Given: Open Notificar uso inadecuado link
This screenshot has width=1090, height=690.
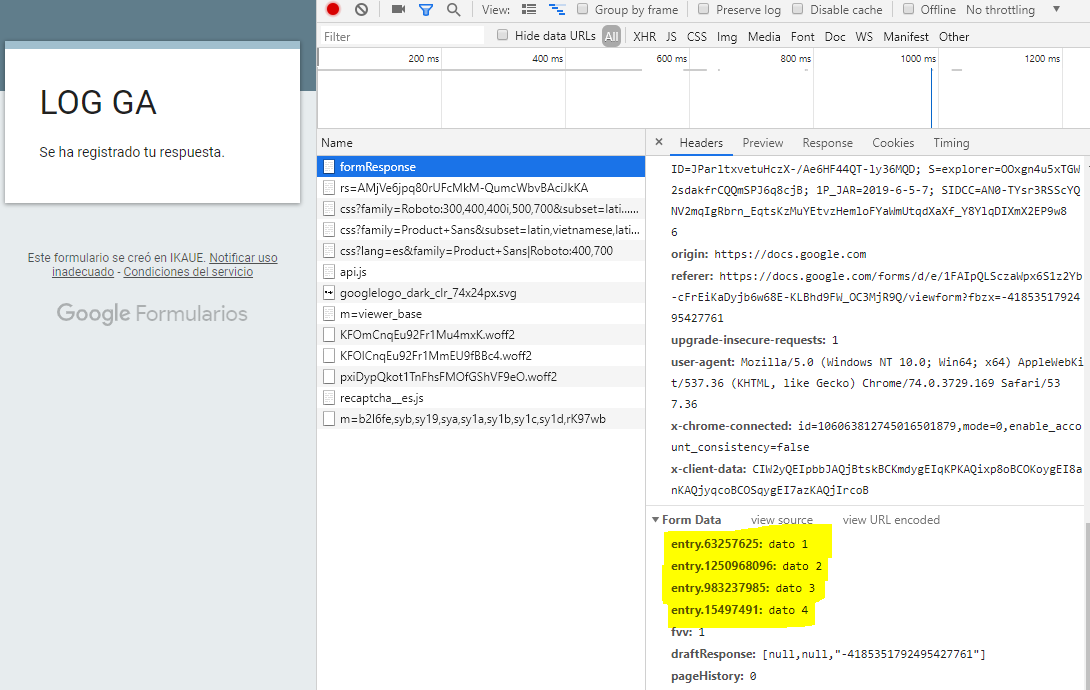Looking at the screenshot, I should (243, 258).
